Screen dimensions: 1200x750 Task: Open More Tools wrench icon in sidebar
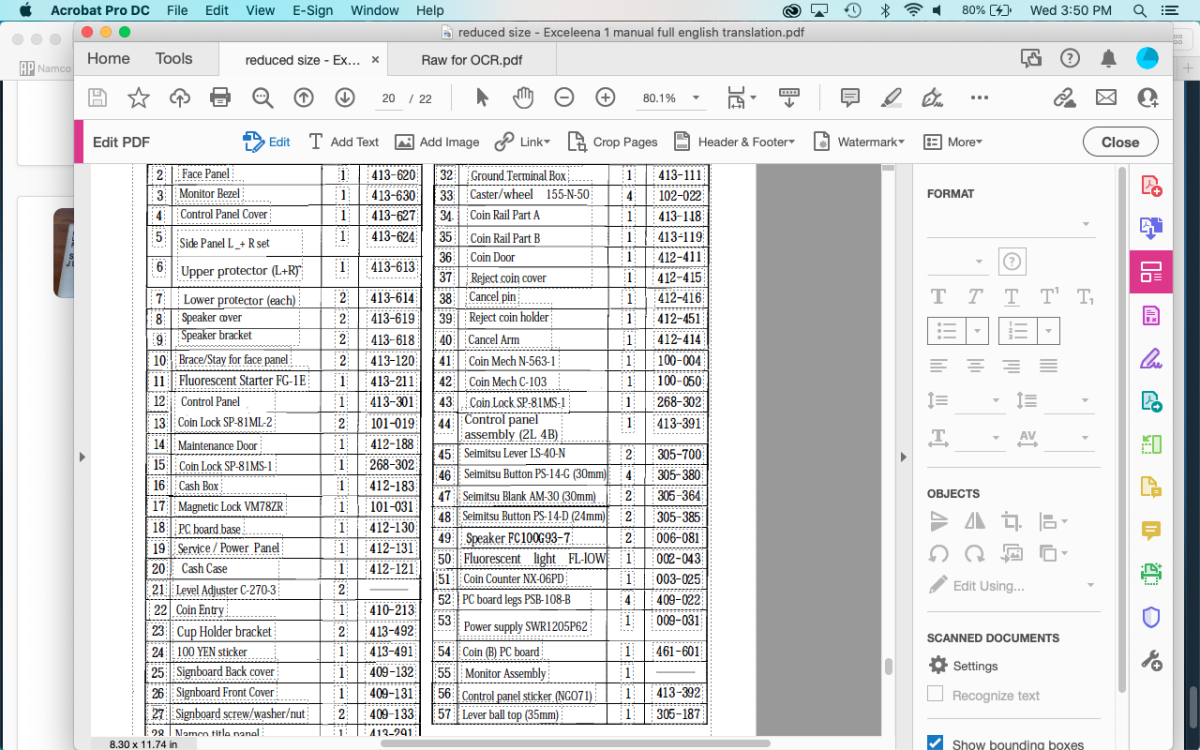pyautogui.click(x=1150, y=660)
